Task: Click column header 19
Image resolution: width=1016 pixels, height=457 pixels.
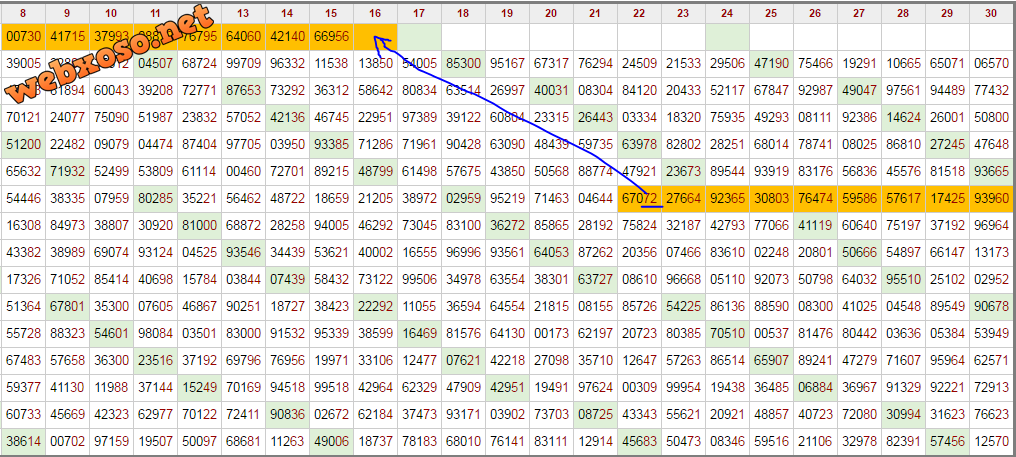Action: pyautogui.click(x=507, y=13)
